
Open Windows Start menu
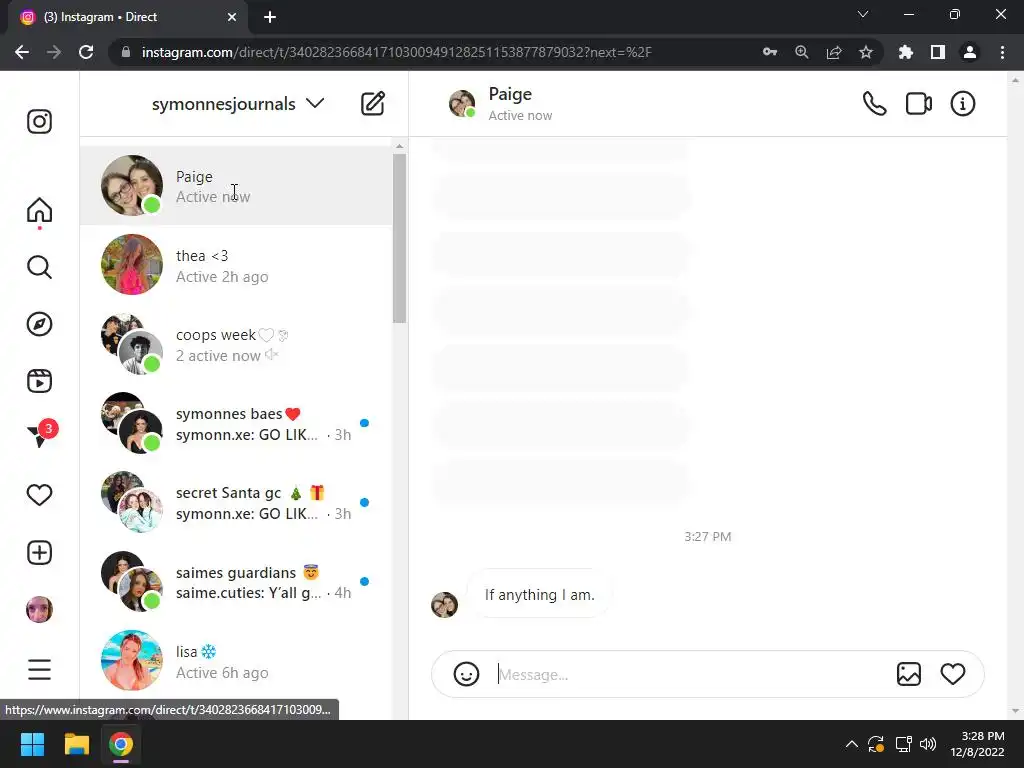pyautogui.click(x=32, y=744)
